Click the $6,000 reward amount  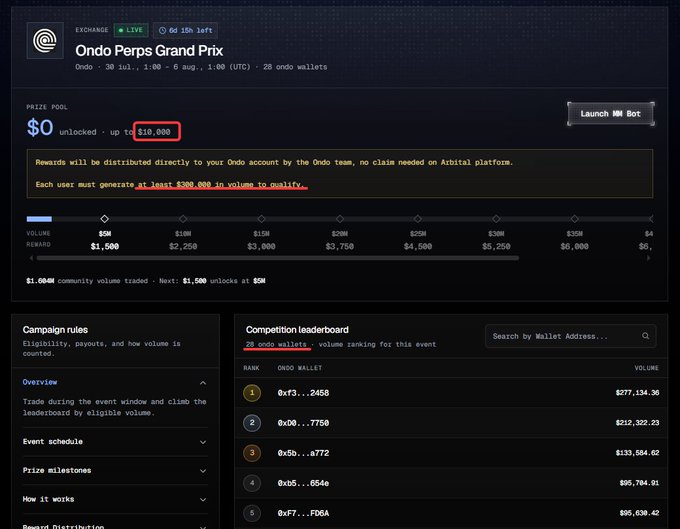point(575,246)
